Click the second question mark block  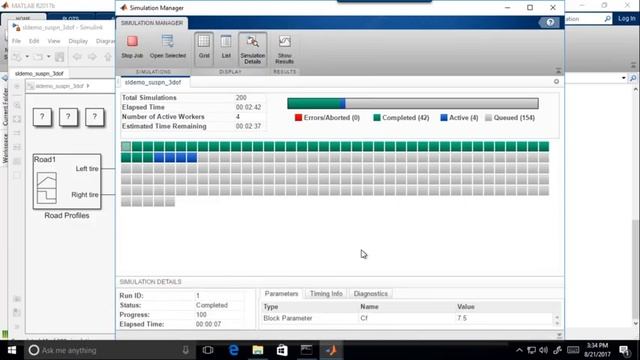click(x=68, y=117)
